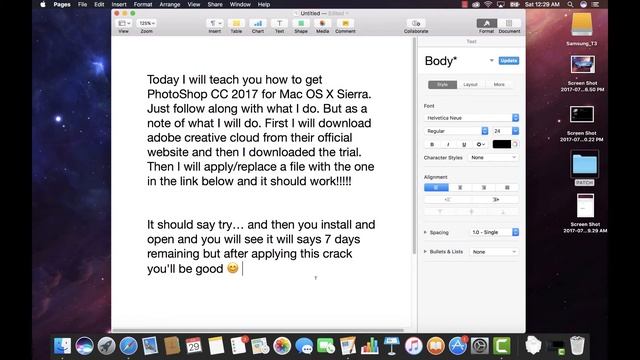Open the Body paragraph style dropdown
The width and height of the screenshot is (640, 360).
491,60
